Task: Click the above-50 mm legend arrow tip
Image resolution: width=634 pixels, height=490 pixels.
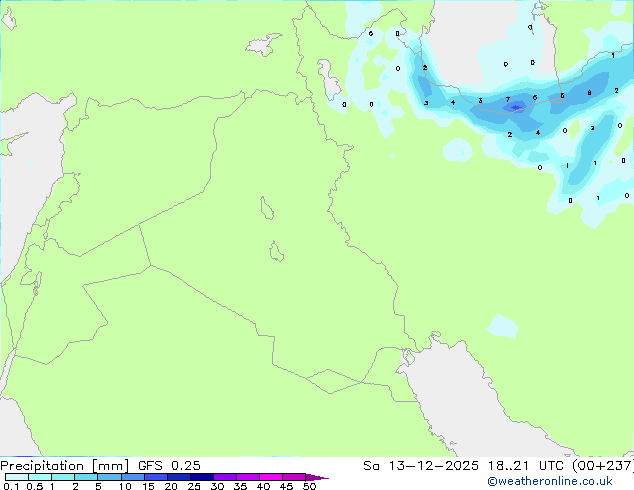Action: click(x=317, y=477)
